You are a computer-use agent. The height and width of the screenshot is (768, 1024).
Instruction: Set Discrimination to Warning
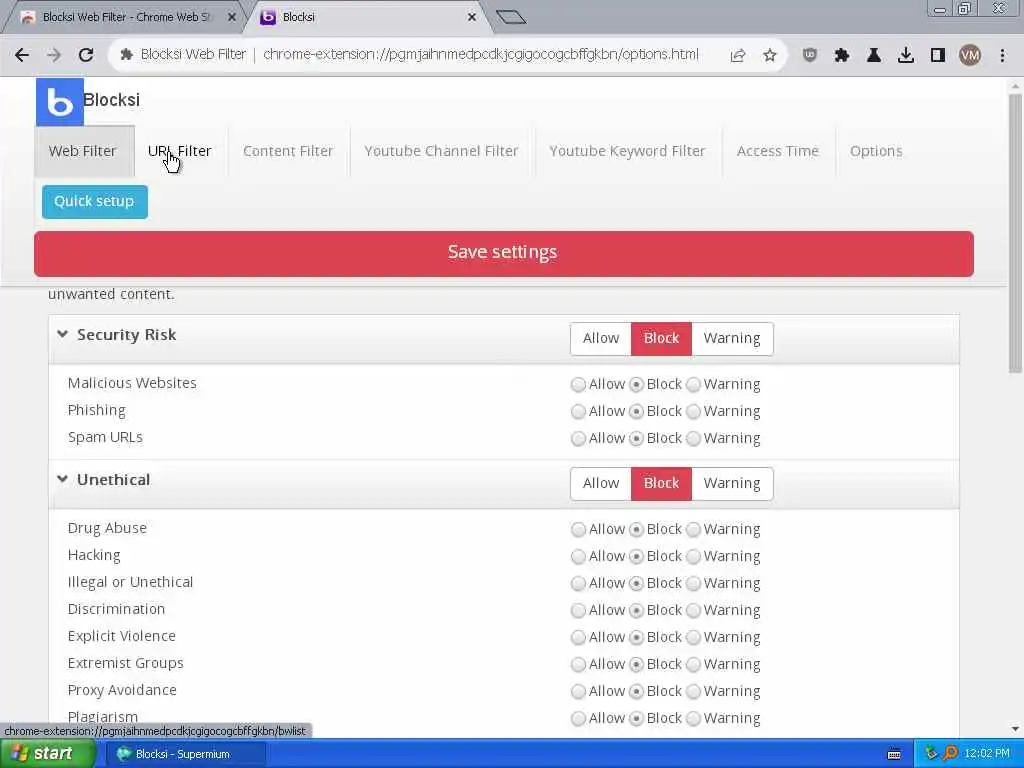(x=694, y=610)
